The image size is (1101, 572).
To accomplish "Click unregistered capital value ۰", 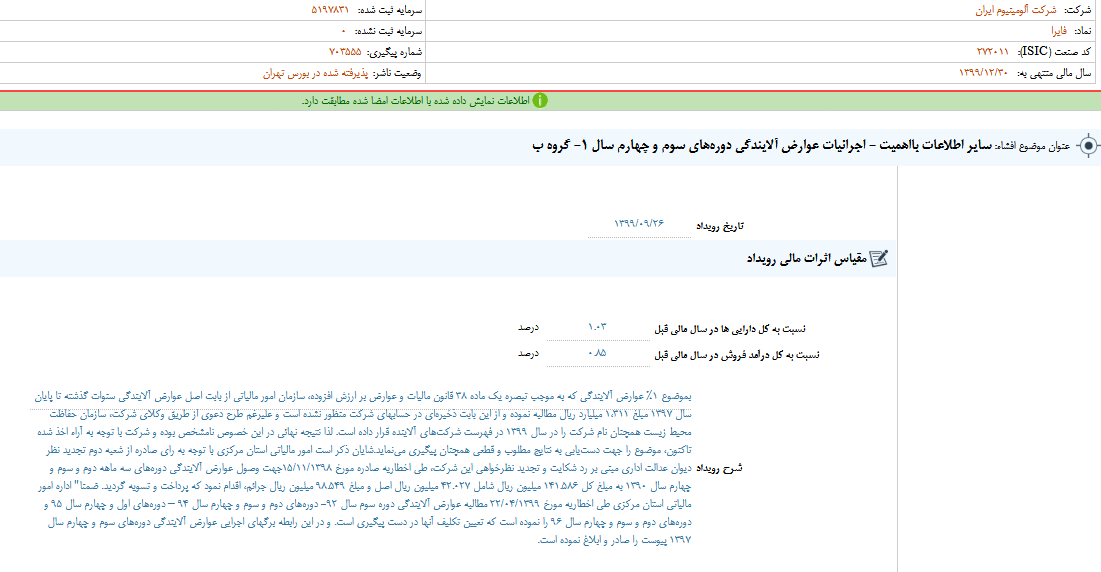I will 343,31.
